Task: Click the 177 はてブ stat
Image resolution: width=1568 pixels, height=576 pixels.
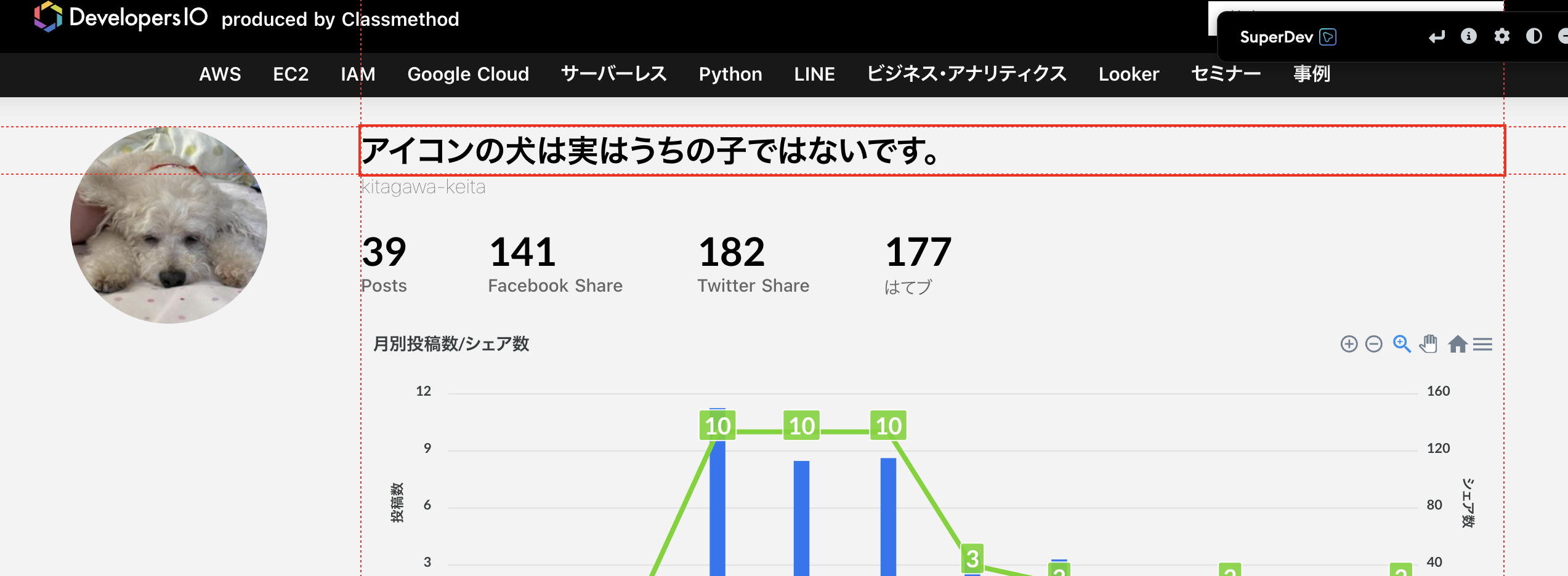Action: pos(918,265)
